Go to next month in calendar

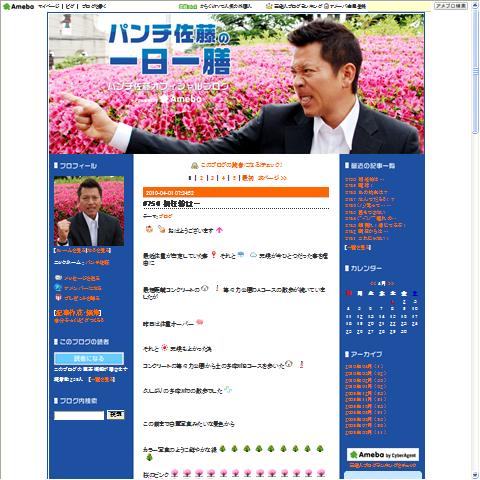391,283
